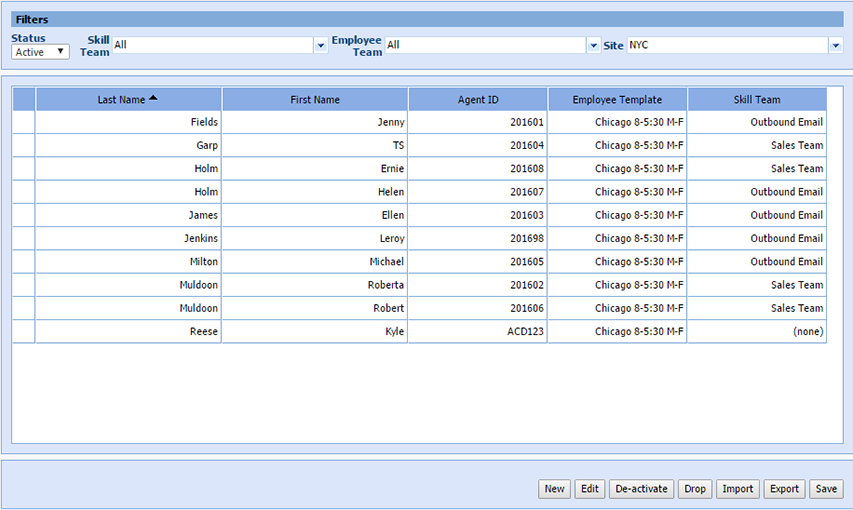Open the Status dropdown

[x=41, y=52]
